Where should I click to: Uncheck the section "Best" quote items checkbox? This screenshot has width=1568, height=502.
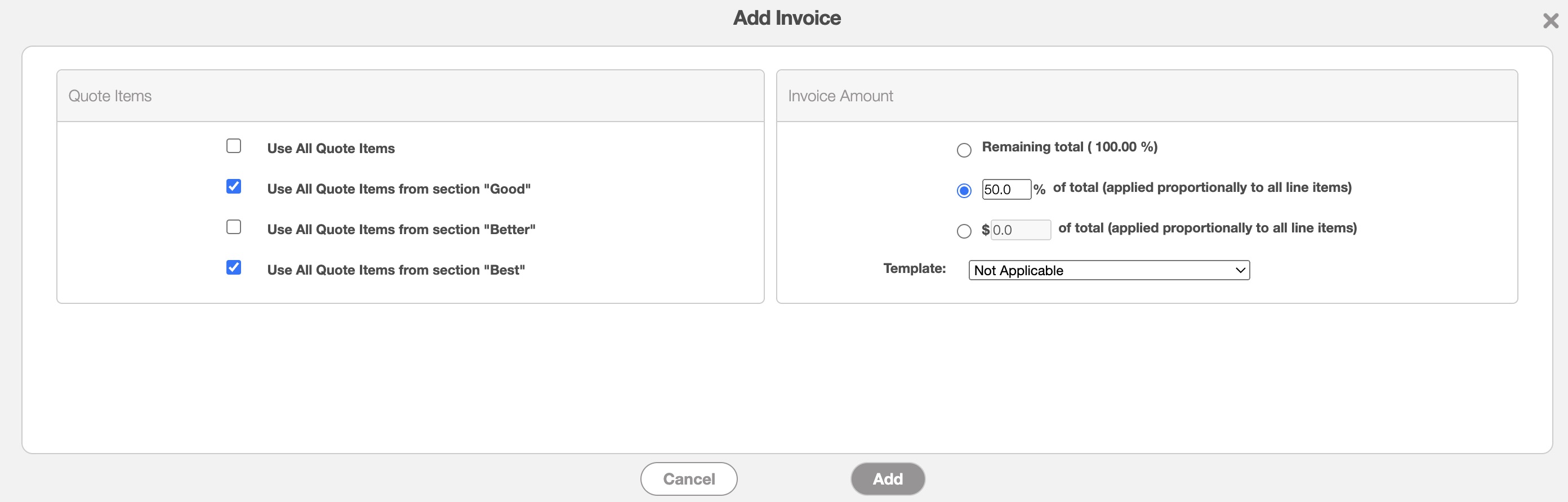(x=234, y=267)
